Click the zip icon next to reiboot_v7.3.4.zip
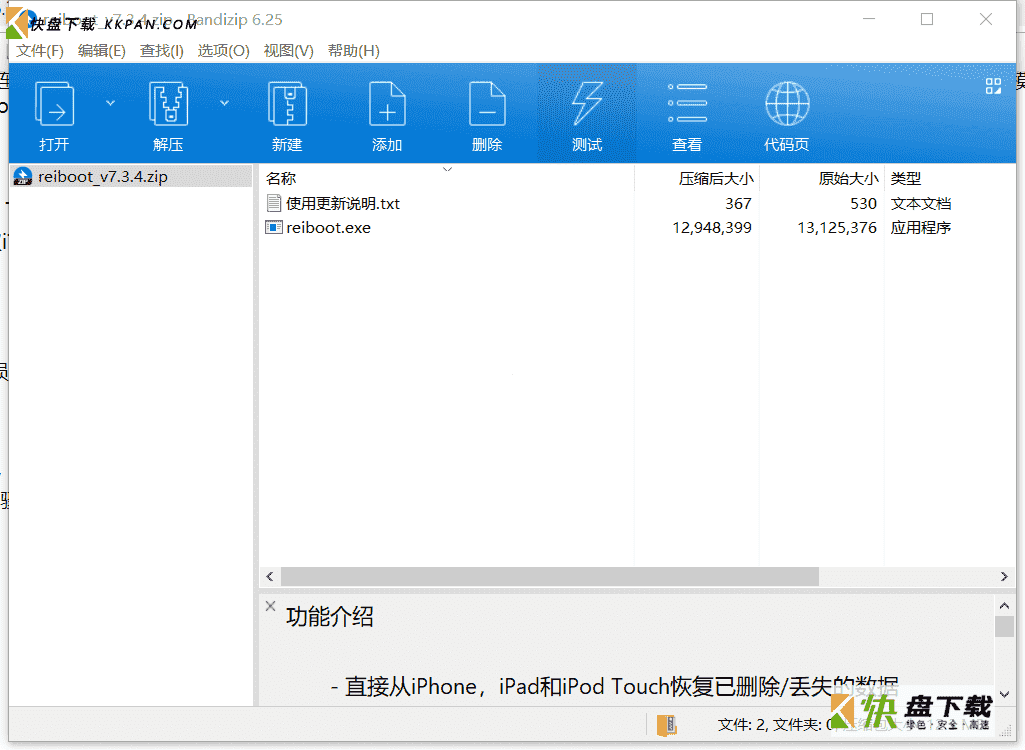This screenshot has height=750, width=1025. 23,177
